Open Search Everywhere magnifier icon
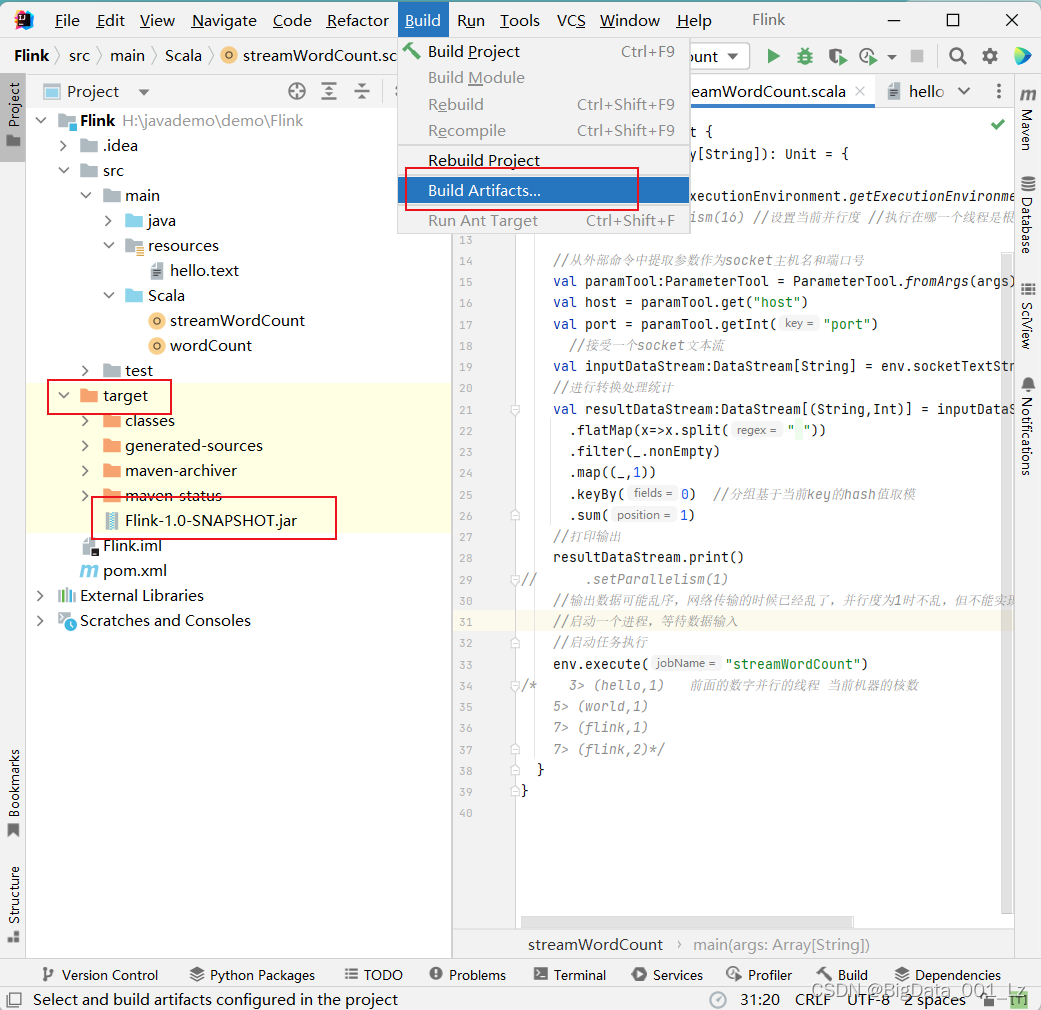This screenshot has height=1010, width=1041. pyautogui.click(x=957, y=56)
